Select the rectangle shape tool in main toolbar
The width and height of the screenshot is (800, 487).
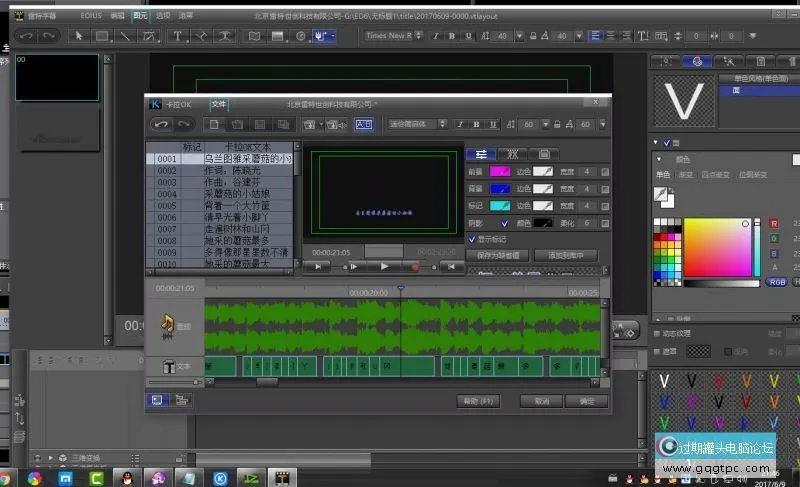(102, 36)
